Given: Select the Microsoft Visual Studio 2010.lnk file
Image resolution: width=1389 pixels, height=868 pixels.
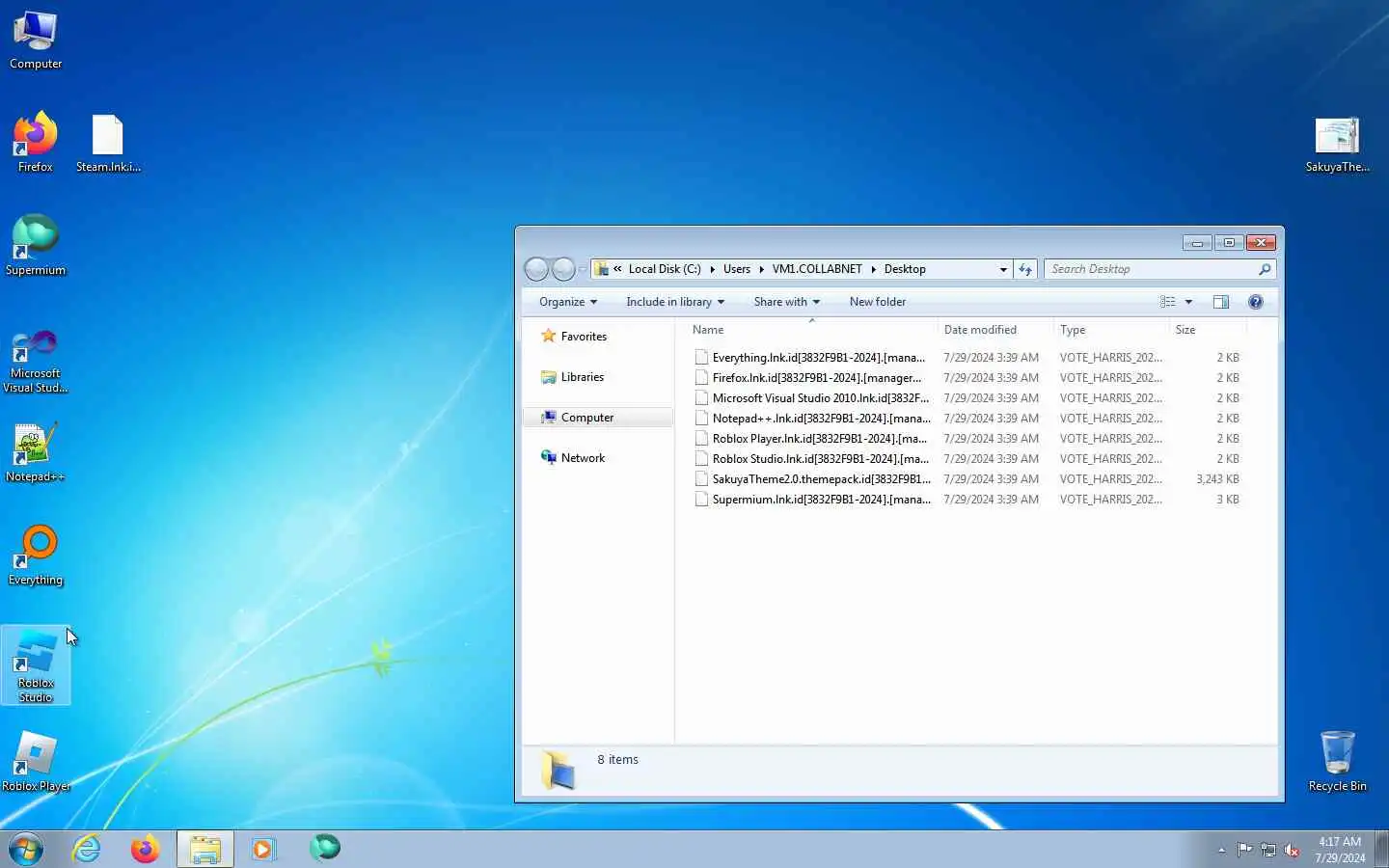Looking at the screenshot, I should coord(967,398).
